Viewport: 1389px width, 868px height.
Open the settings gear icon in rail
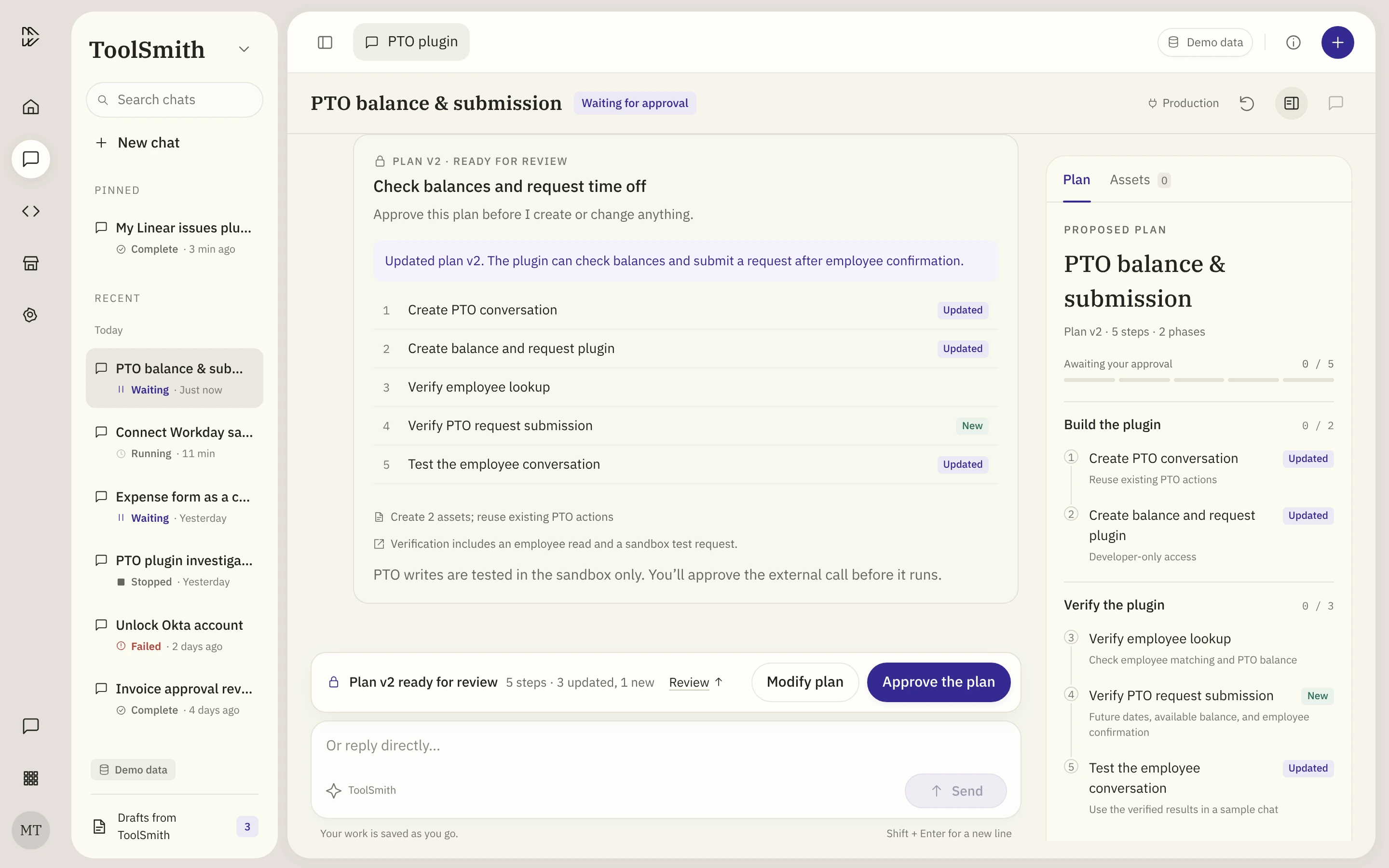(x=30, y=315)
